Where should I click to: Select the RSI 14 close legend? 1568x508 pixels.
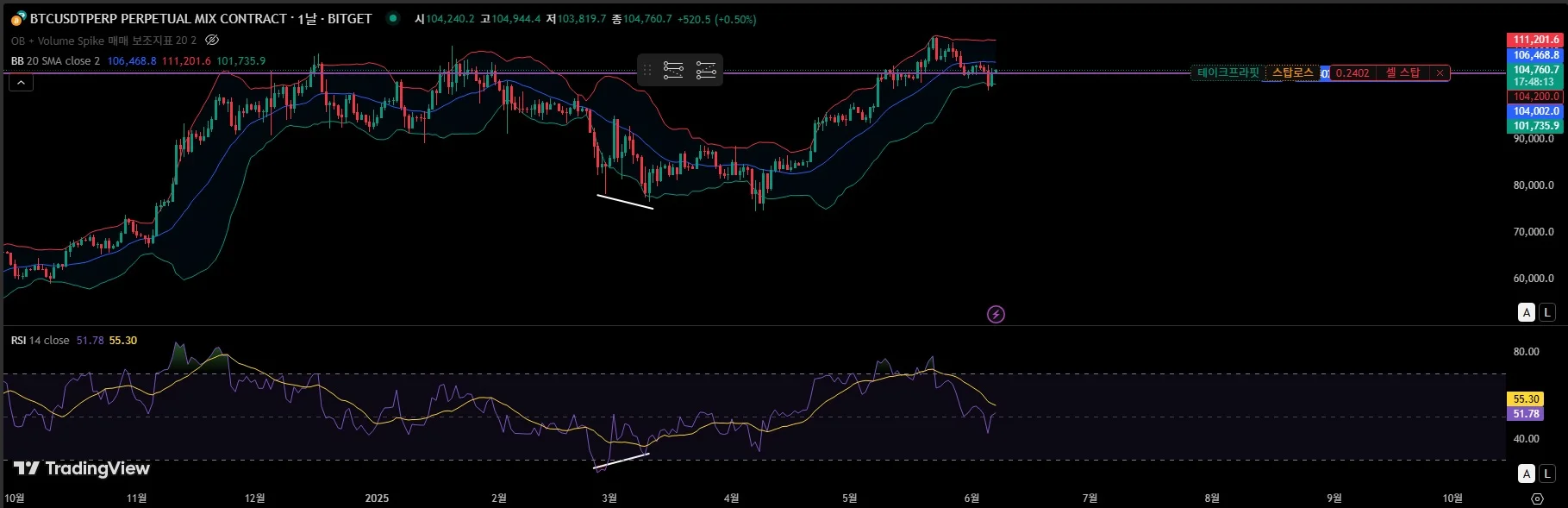pyautogui.click(x=40, y=341)
